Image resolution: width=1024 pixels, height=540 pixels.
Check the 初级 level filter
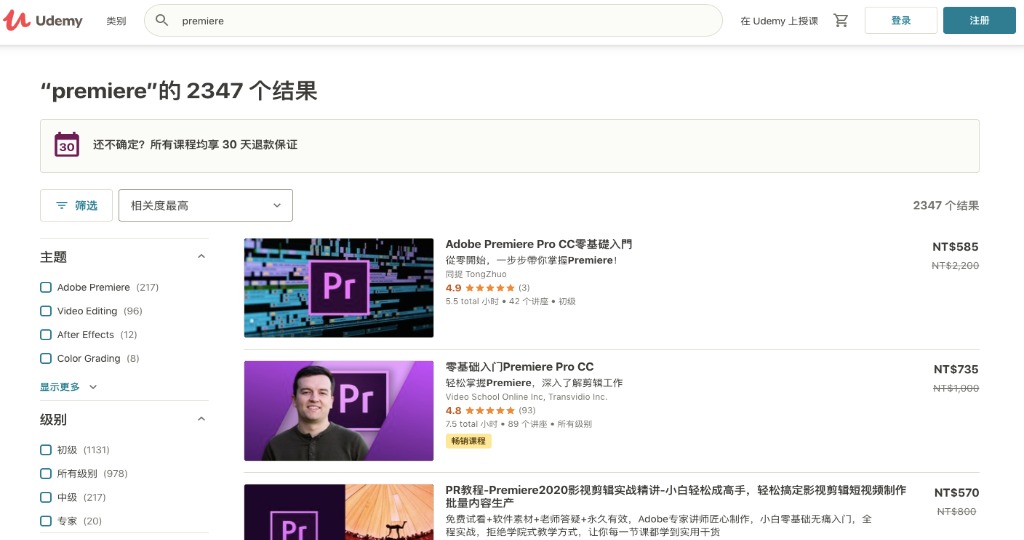coord(46,450)
